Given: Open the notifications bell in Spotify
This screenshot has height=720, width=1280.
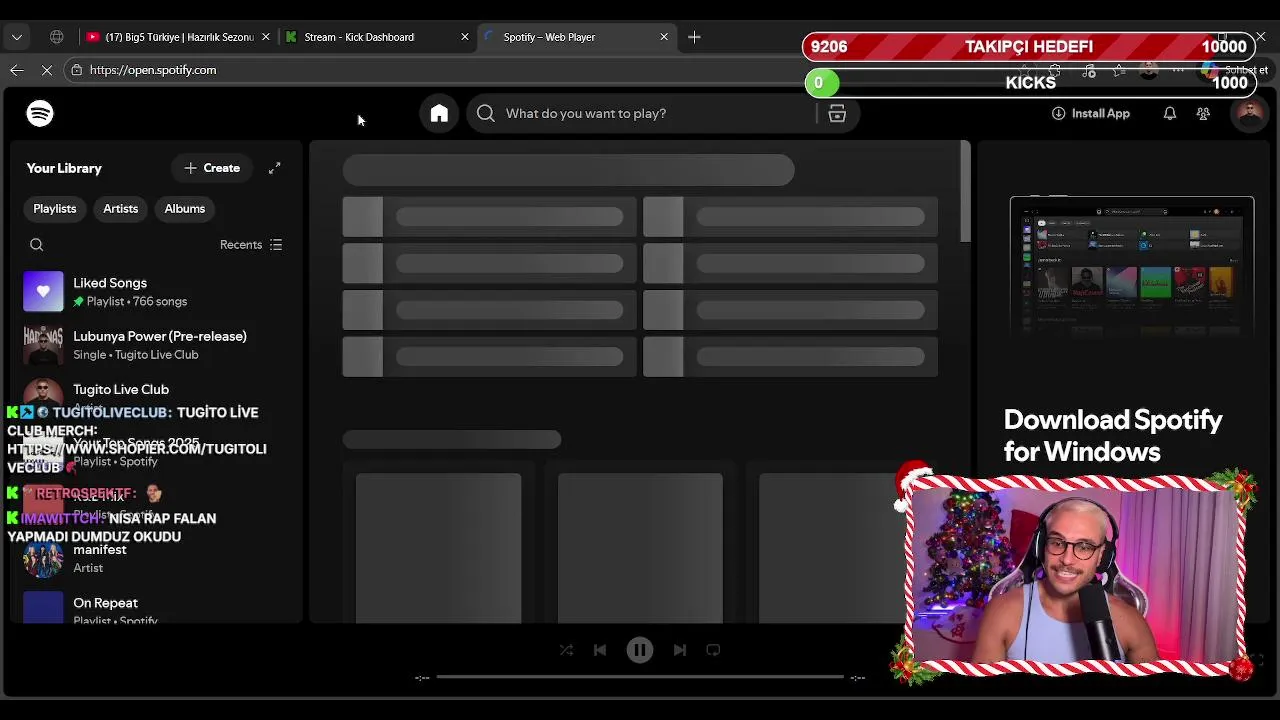Looking at the screenshot, I should click(x=1169, y=113).
